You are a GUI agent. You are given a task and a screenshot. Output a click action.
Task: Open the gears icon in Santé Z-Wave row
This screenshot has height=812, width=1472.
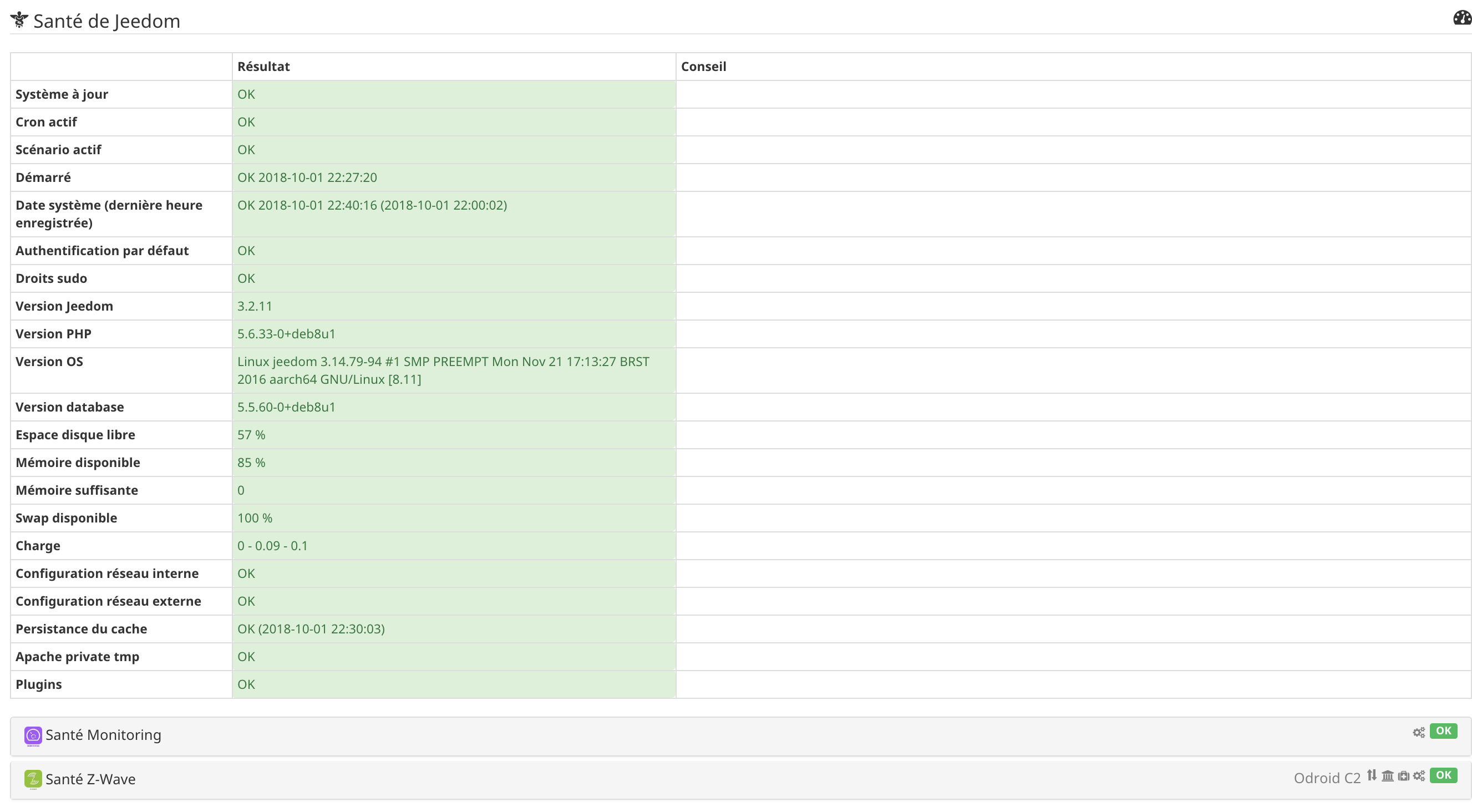(x=1419, y=776)
